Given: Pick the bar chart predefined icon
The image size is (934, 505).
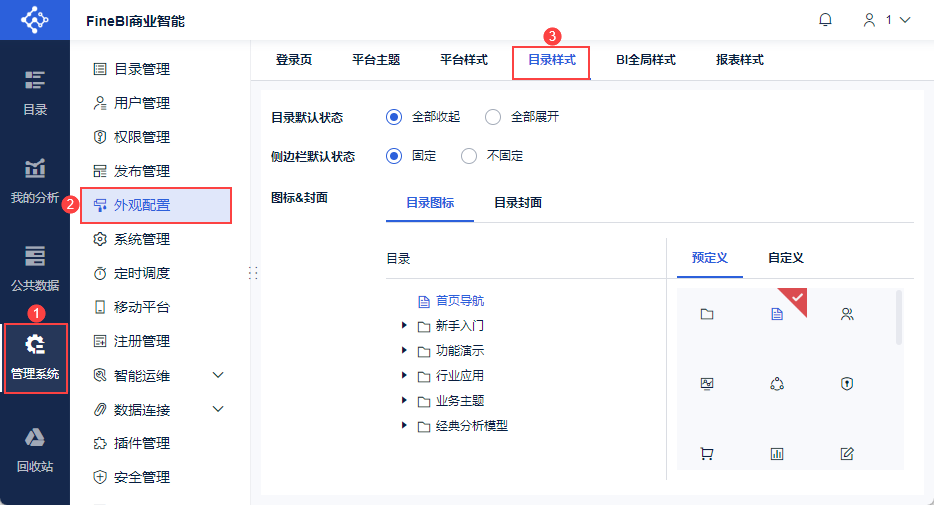Looking at the screenshot, I should point(777,454).
